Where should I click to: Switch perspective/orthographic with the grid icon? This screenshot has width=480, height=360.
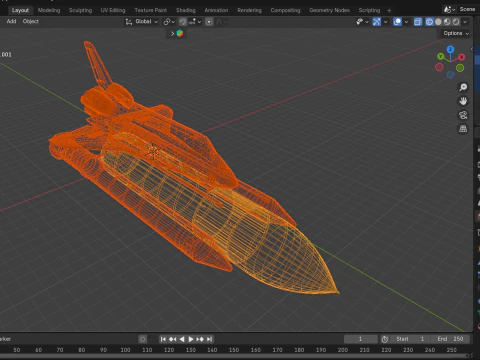click(x=463, y=129)
